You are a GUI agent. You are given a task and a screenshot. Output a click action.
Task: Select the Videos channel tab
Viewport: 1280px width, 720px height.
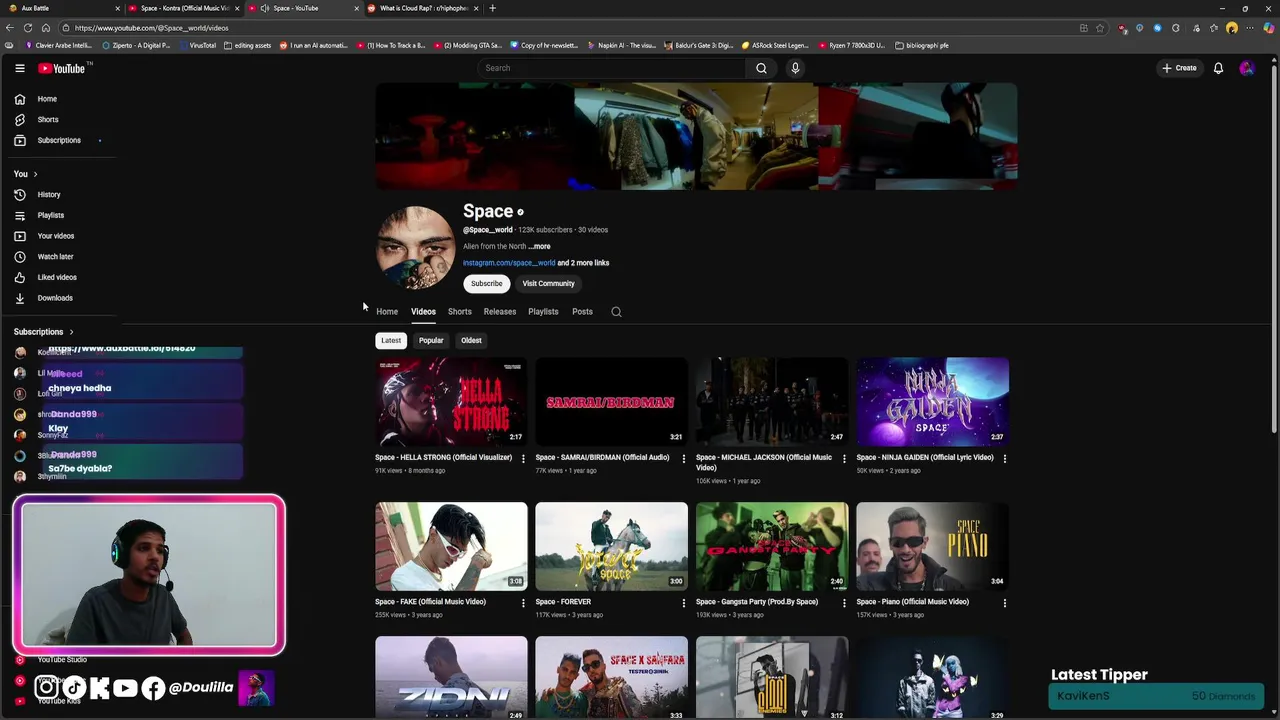pos(423,312)
